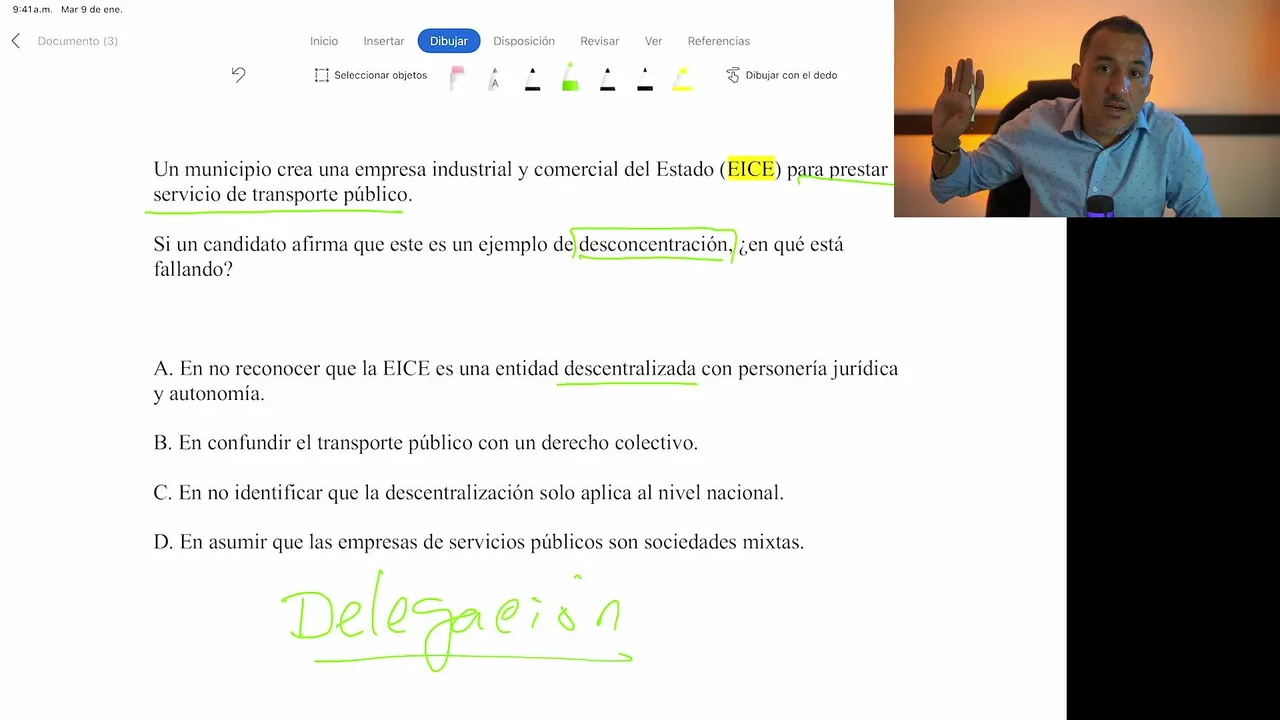1280x720 pixels.
Task: Click option B about derecho colectivo
Action: click(x=426, y=443)
